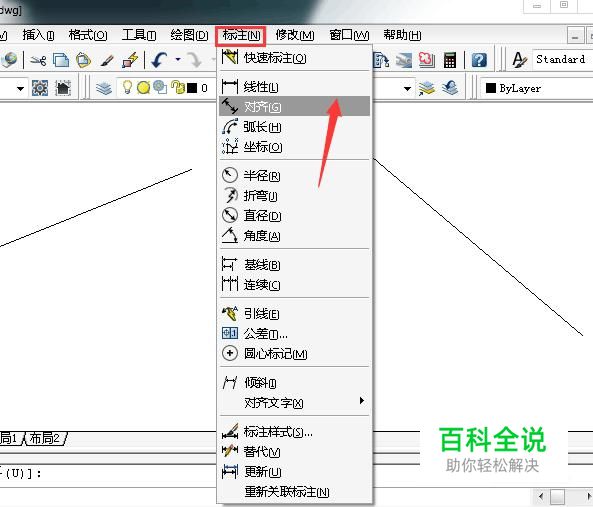Image resolution: width=593 pixels, height=507 pixels.
Task: Choose 折弯(J) jogged dimension
Action: 295,195
